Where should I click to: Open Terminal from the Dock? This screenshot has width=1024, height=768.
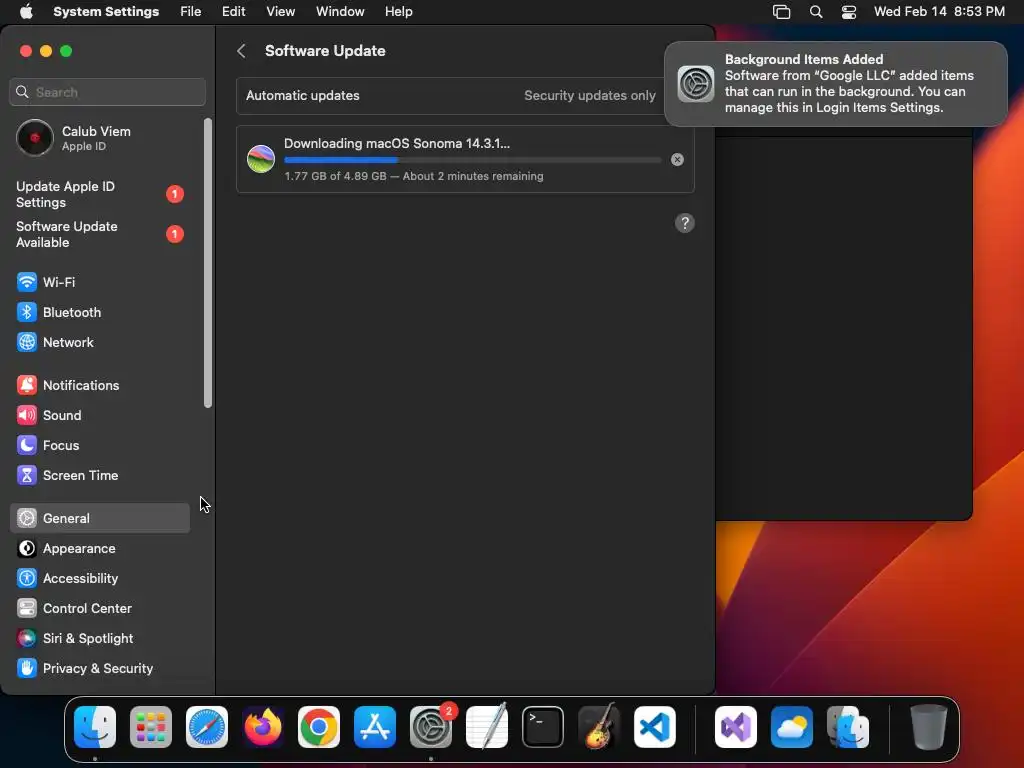[543, 727]
